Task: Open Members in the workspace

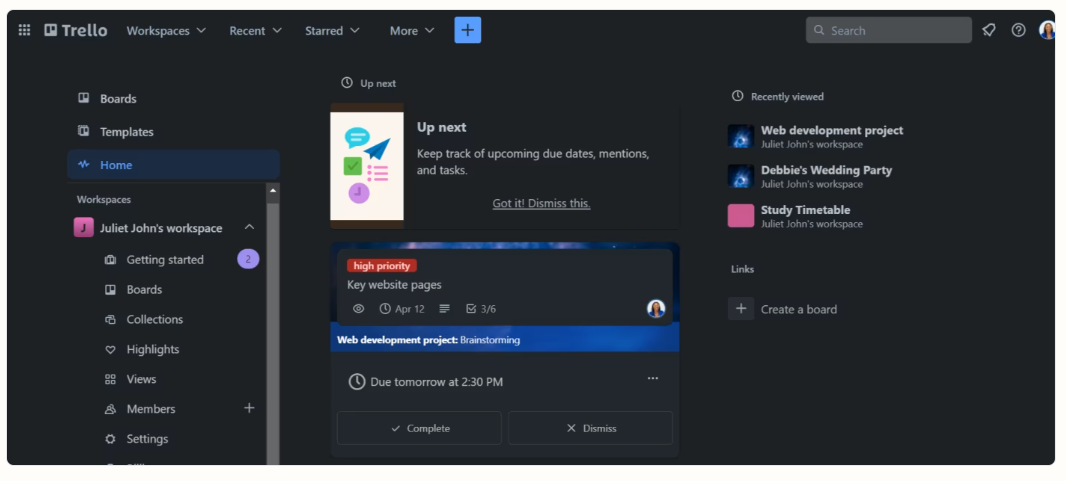Action: (151, 409)
